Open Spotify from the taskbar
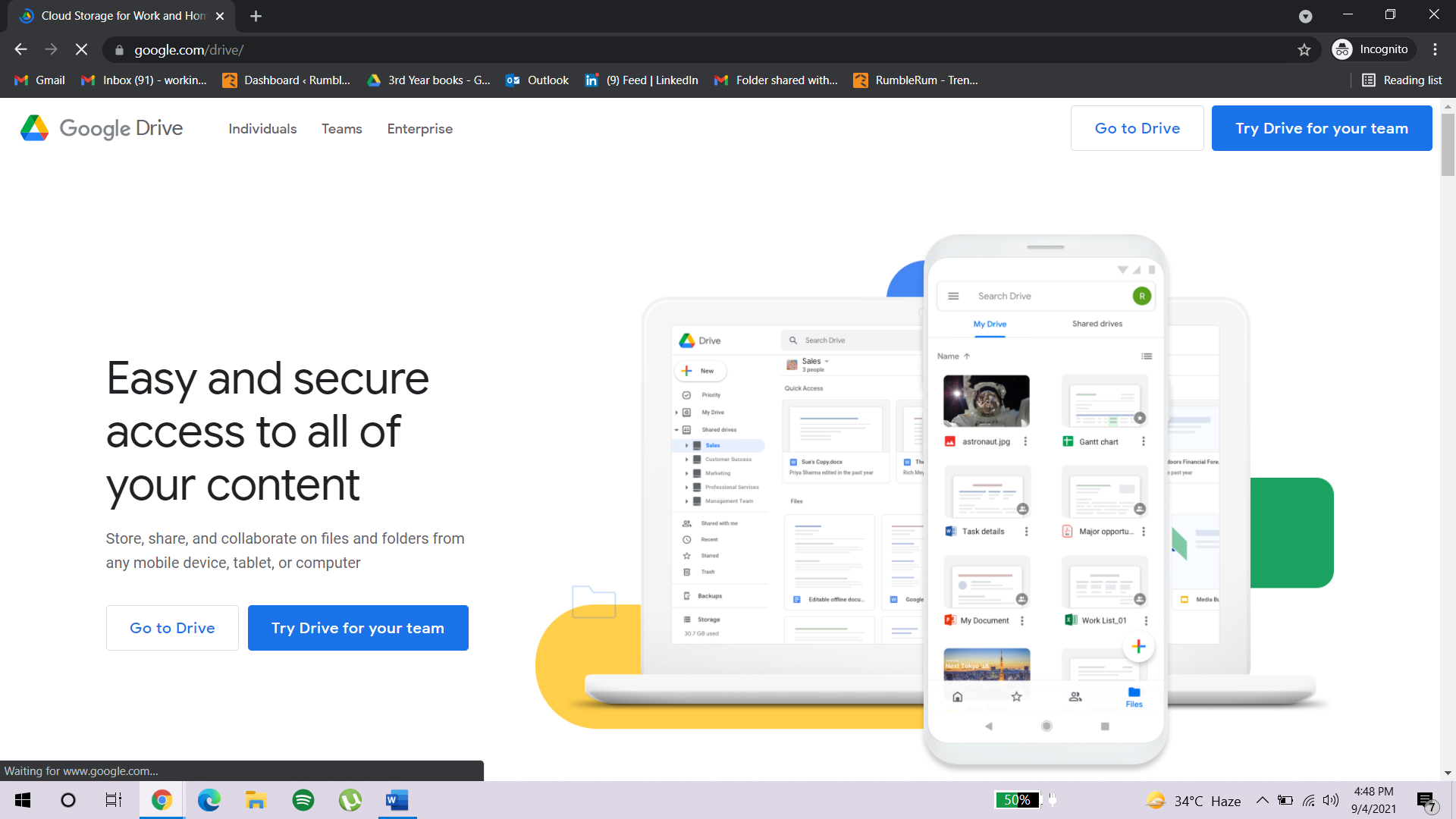The width and height of the screenshot is (1456, 819). click(303, 800)
